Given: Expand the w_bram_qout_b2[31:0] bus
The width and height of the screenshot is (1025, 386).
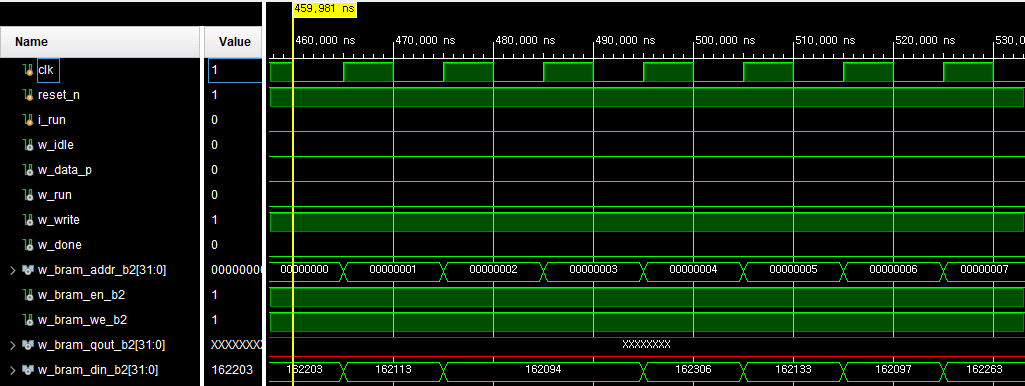Looking at the screenshot, I should [12, 345].
